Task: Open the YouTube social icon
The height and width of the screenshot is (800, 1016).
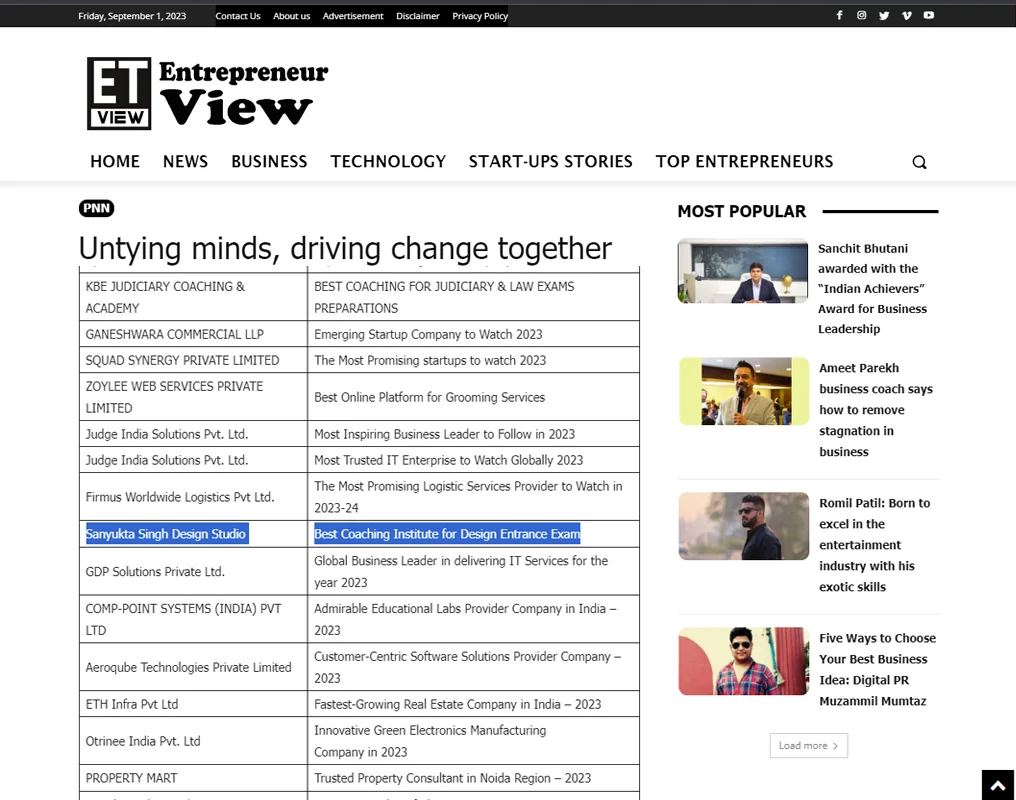Action: coord(929,15)
